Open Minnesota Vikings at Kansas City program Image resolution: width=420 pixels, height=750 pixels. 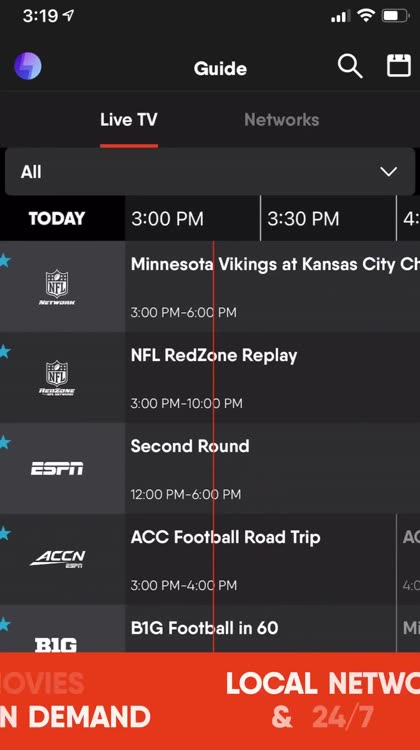pos(273,287)
